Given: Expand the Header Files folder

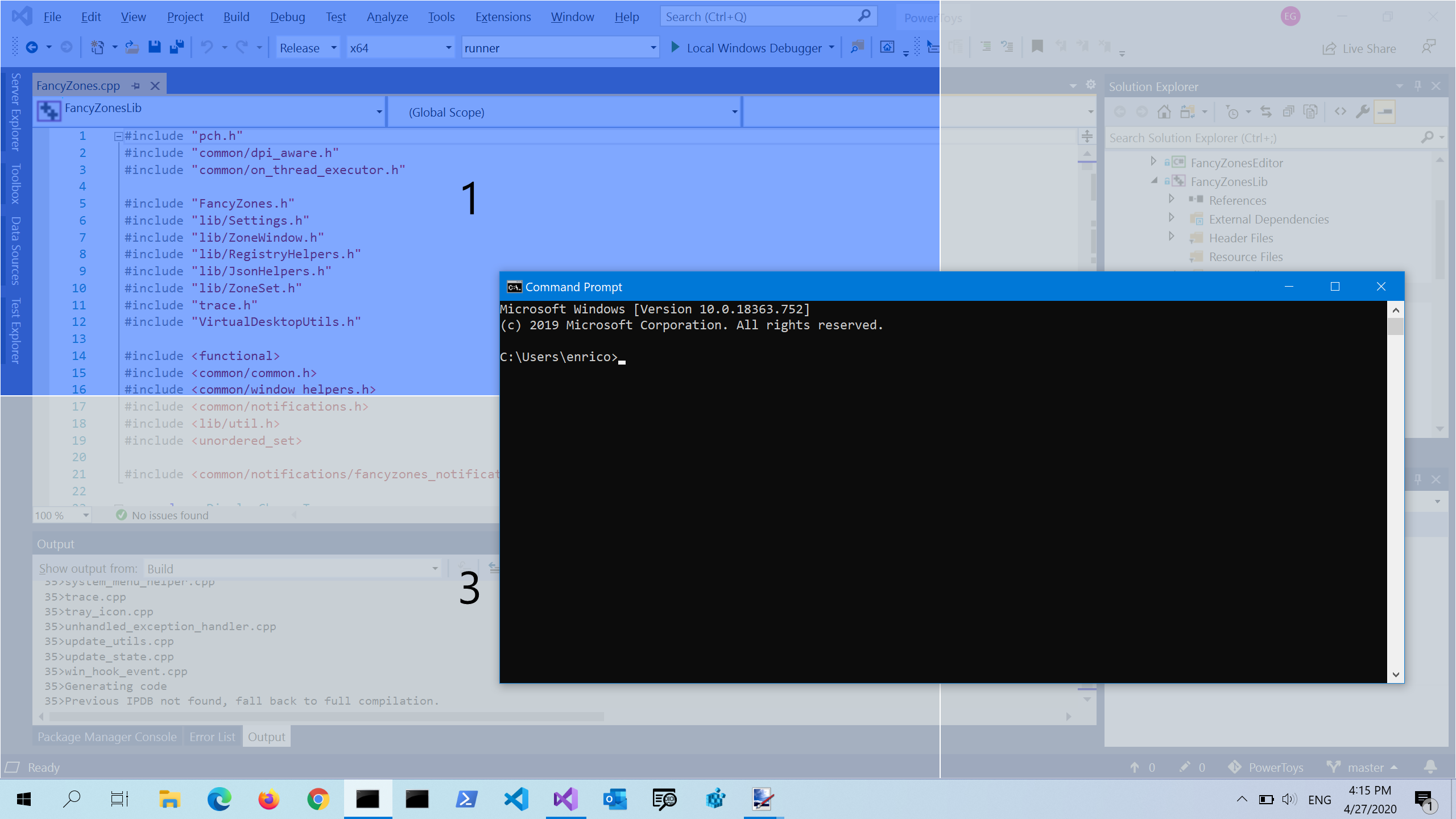Looking at the screenshot, I should pyautogui.click(x=1172, y=237).
